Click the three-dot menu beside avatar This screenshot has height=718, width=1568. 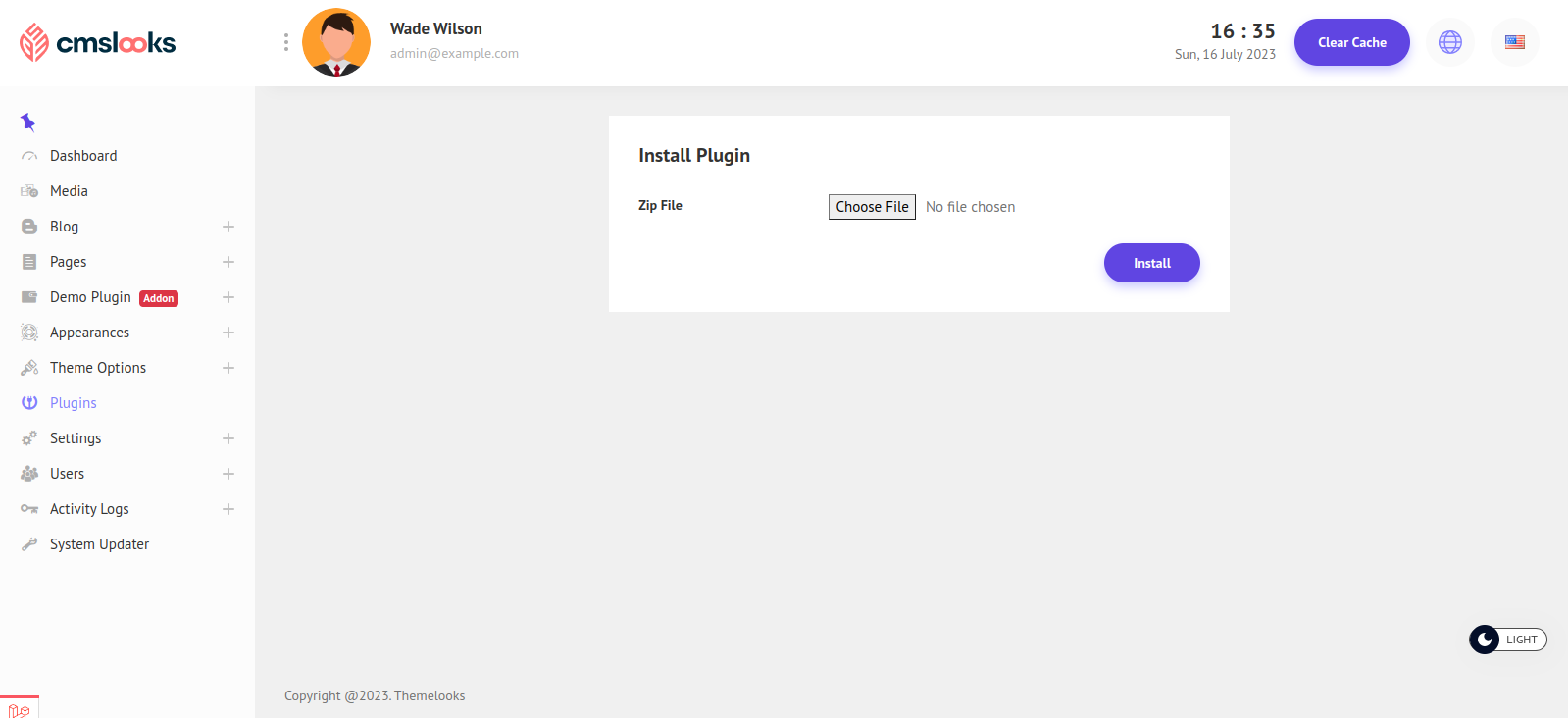[x=285, y=42]
